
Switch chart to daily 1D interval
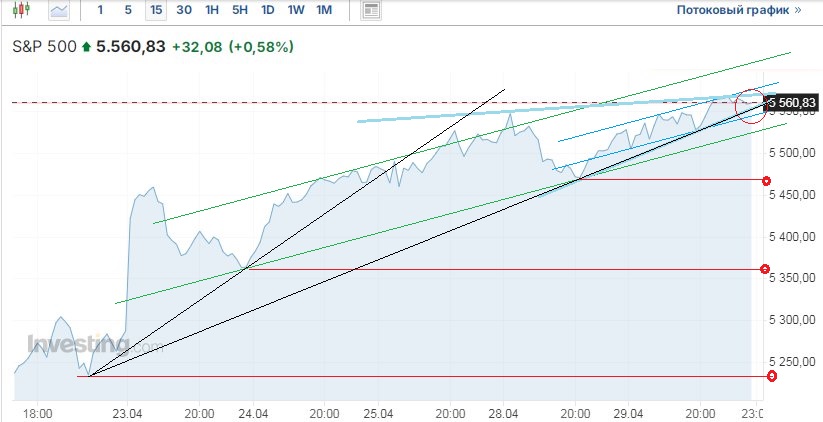(x=268, y=11)
